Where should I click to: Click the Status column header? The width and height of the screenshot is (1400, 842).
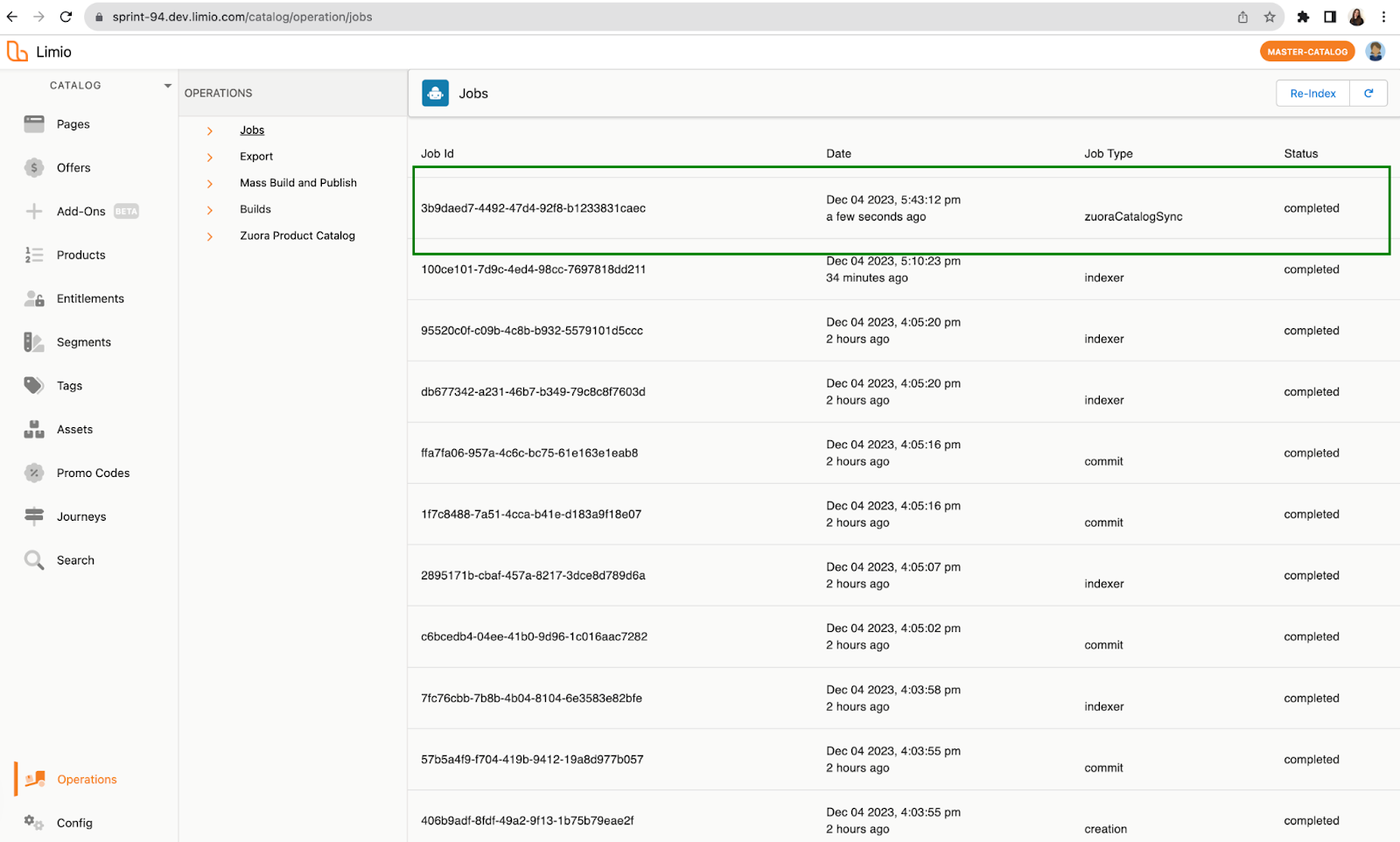[1300, 153]
